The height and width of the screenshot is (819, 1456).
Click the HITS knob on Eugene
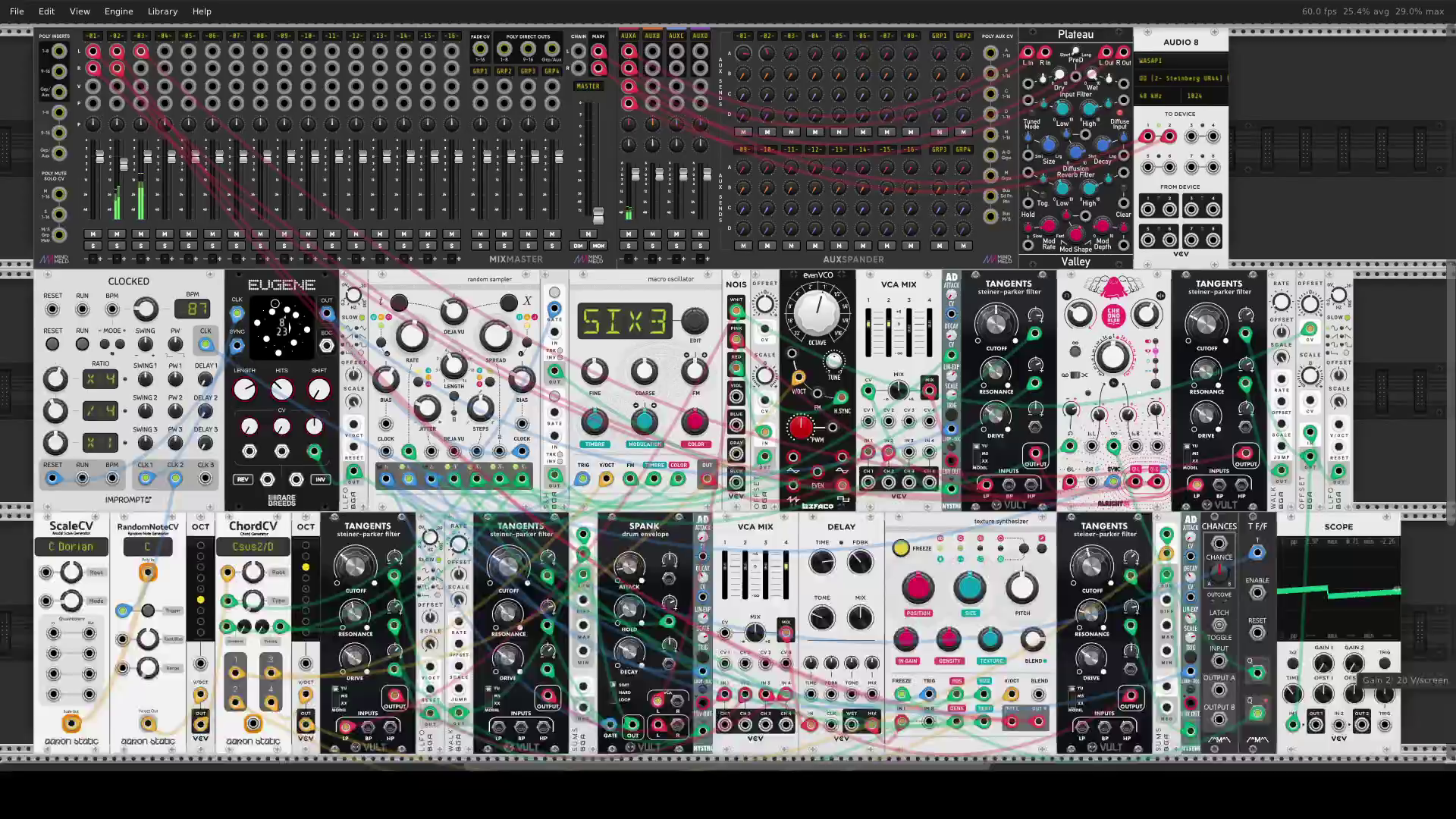pyautogui.click(x=281, y=390)
